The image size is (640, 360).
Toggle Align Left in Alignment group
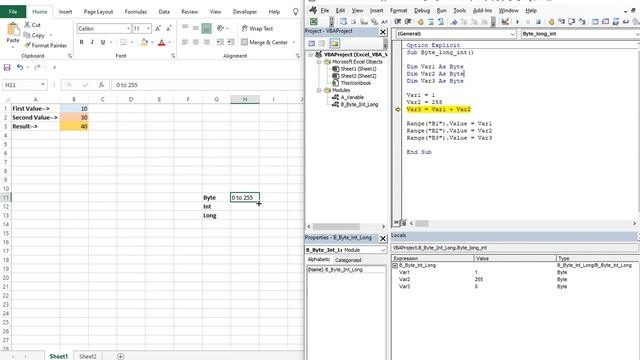click(x=185, y=42)
